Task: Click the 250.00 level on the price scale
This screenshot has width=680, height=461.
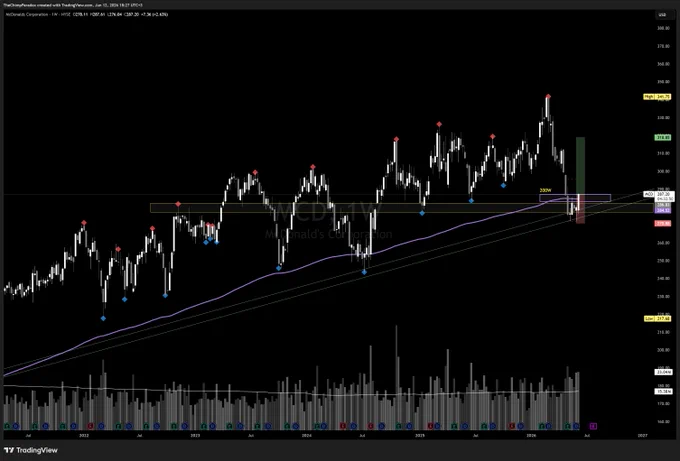Action: (663, 261)
